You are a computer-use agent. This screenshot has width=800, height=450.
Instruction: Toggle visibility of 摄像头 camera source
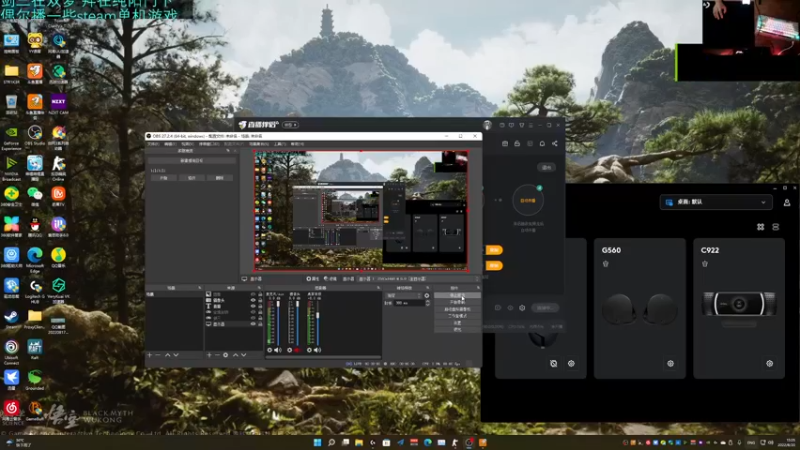253,300
